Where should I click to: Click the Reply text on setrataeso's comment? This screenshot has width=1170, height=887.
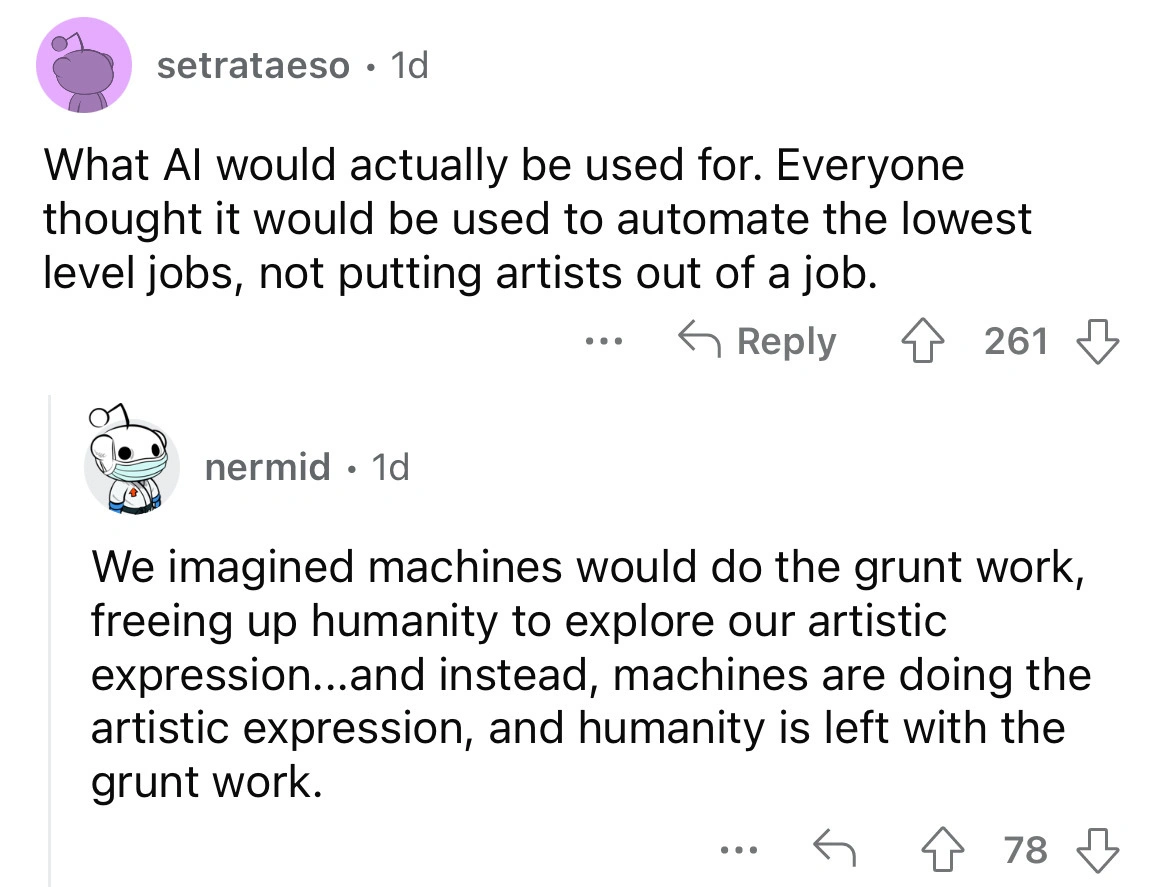click(x=786, y=342)
